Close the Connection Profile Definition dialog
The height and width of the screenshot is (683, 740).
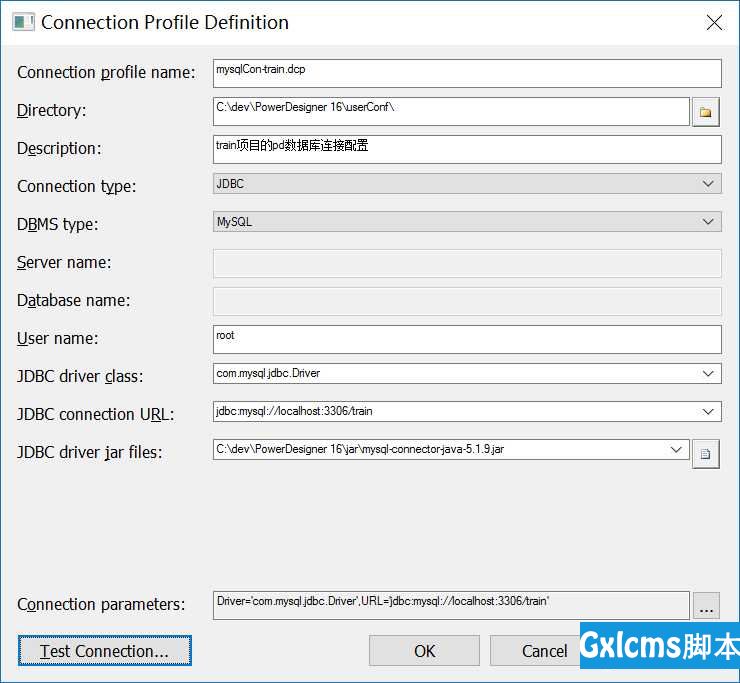click(x=714, y=22)
